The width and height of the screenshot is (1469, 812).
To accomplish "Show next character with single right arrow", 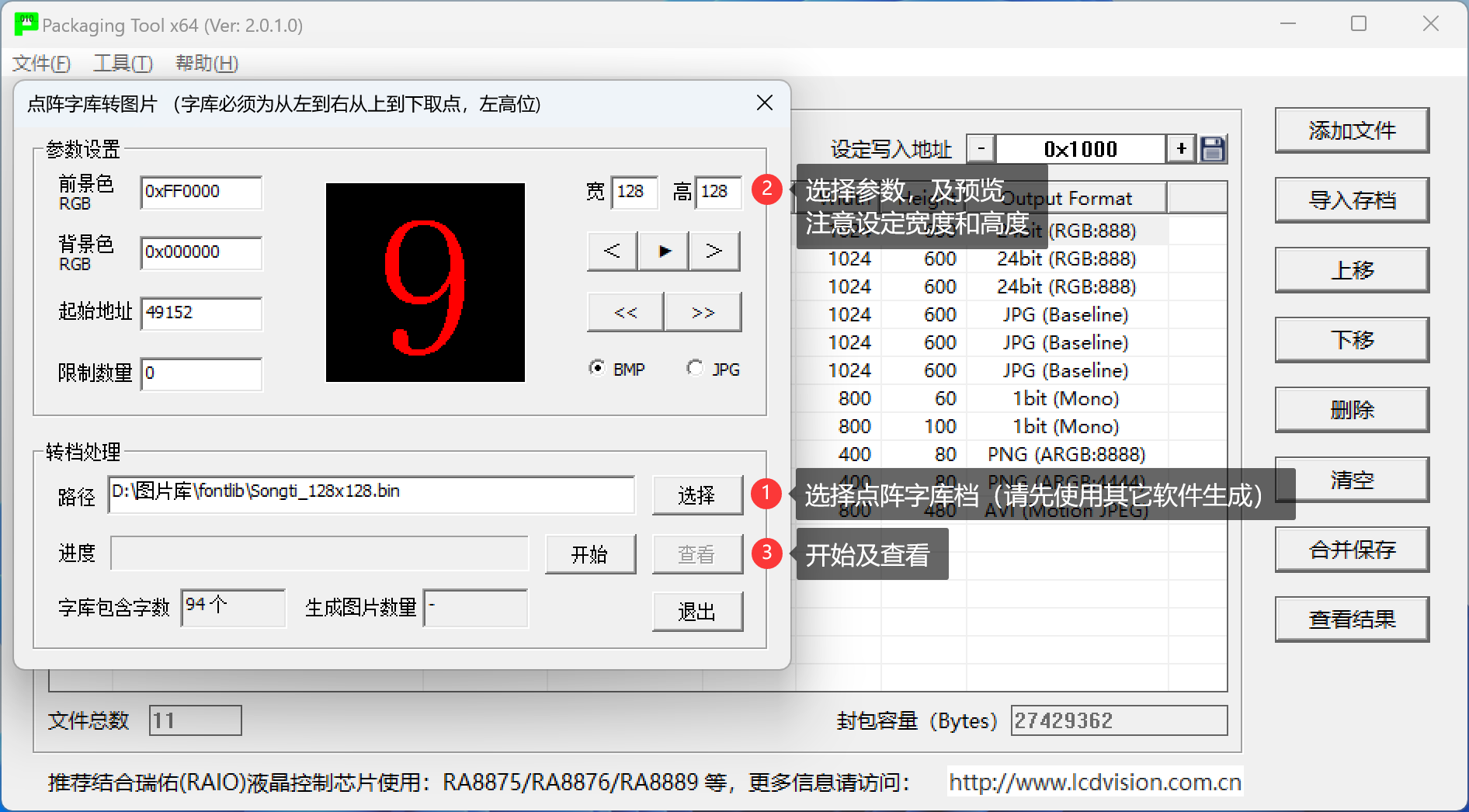I will [714, 251].
